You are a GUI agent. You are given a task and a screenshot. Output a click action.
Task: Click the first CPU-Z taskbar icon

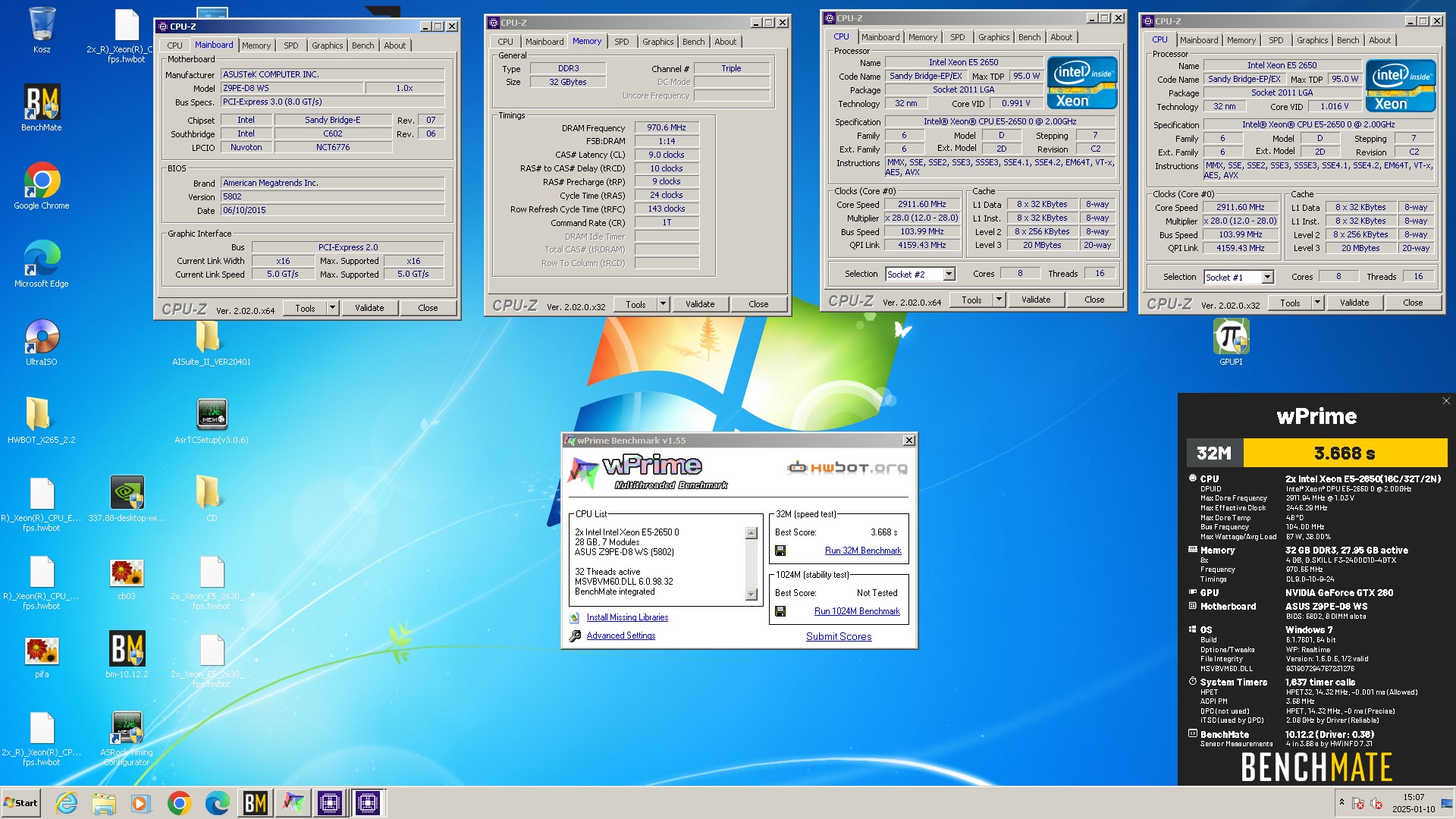(330, 802)
